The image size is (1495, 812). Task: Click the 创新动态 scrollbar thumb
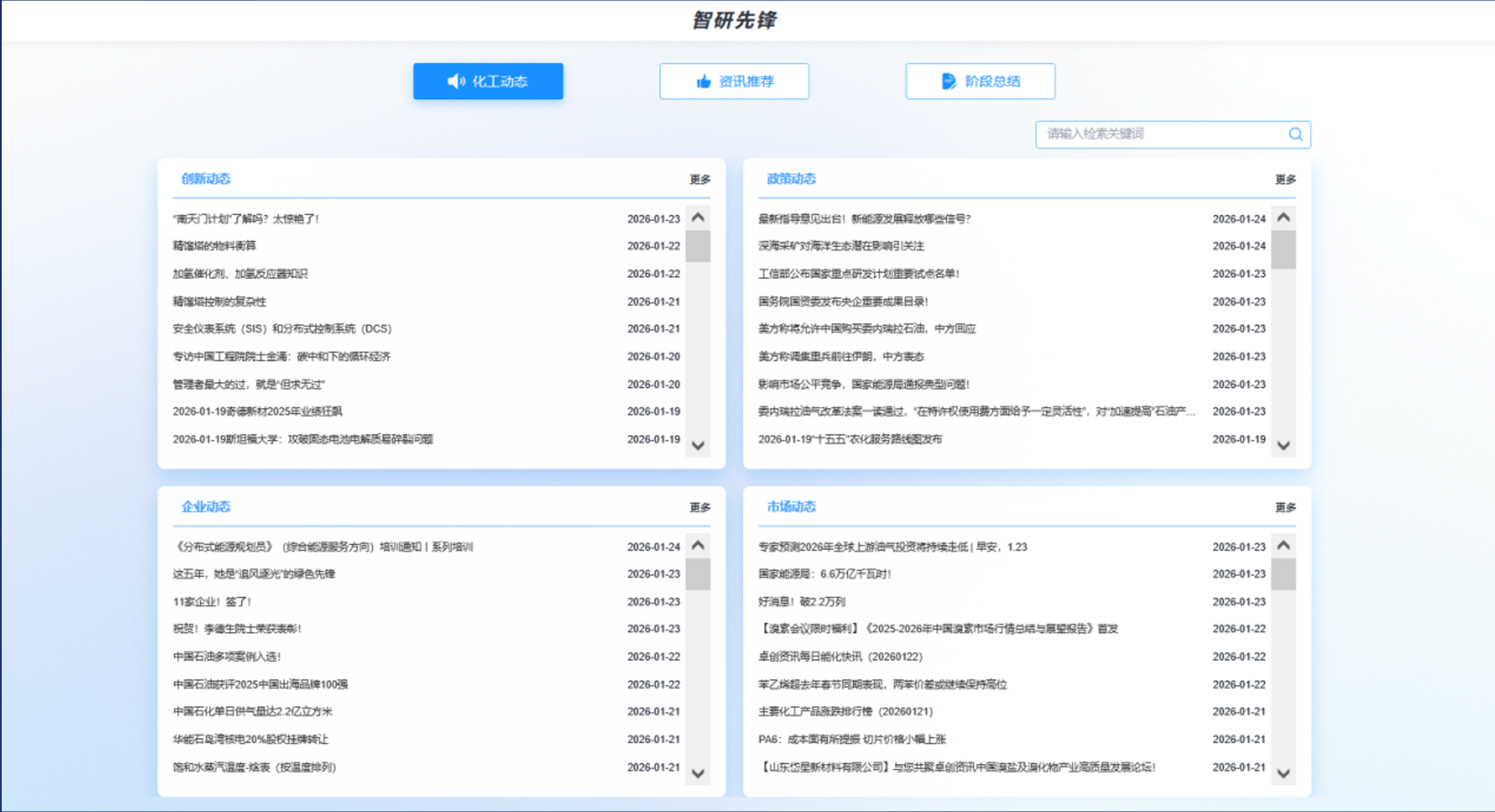click(x=698, y=246)
